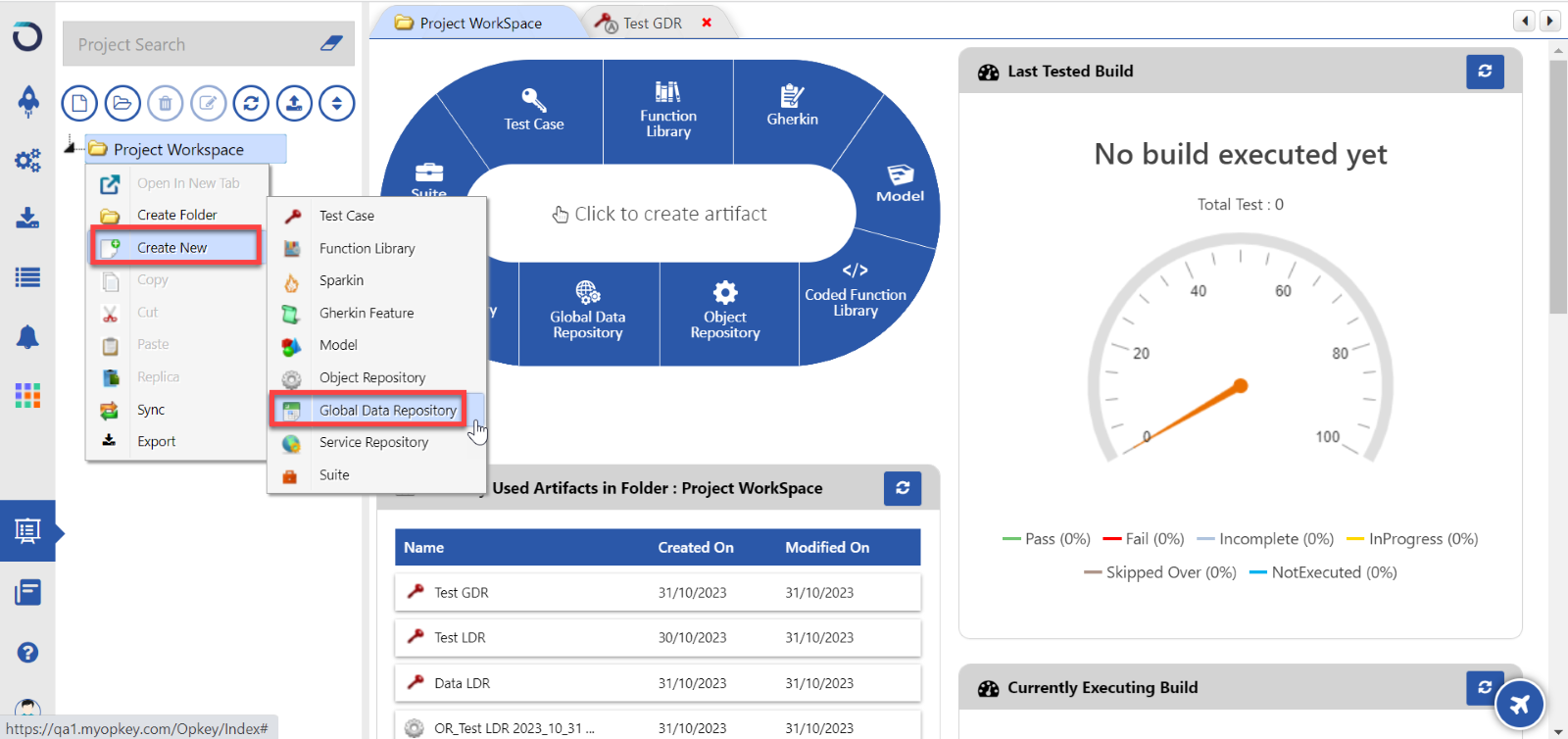The image size is (1568, 739).
Task: Sort by Created On column header
Action: (696, 548)
